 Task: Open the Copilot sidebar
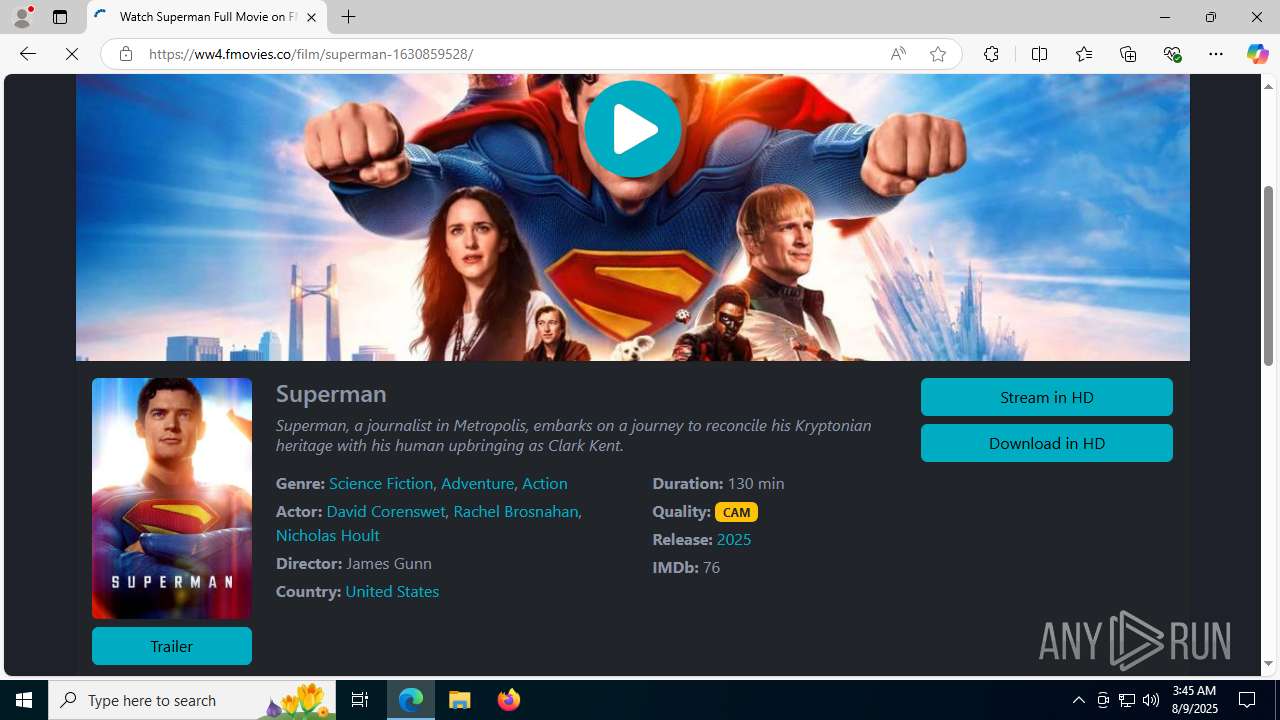1257,54
